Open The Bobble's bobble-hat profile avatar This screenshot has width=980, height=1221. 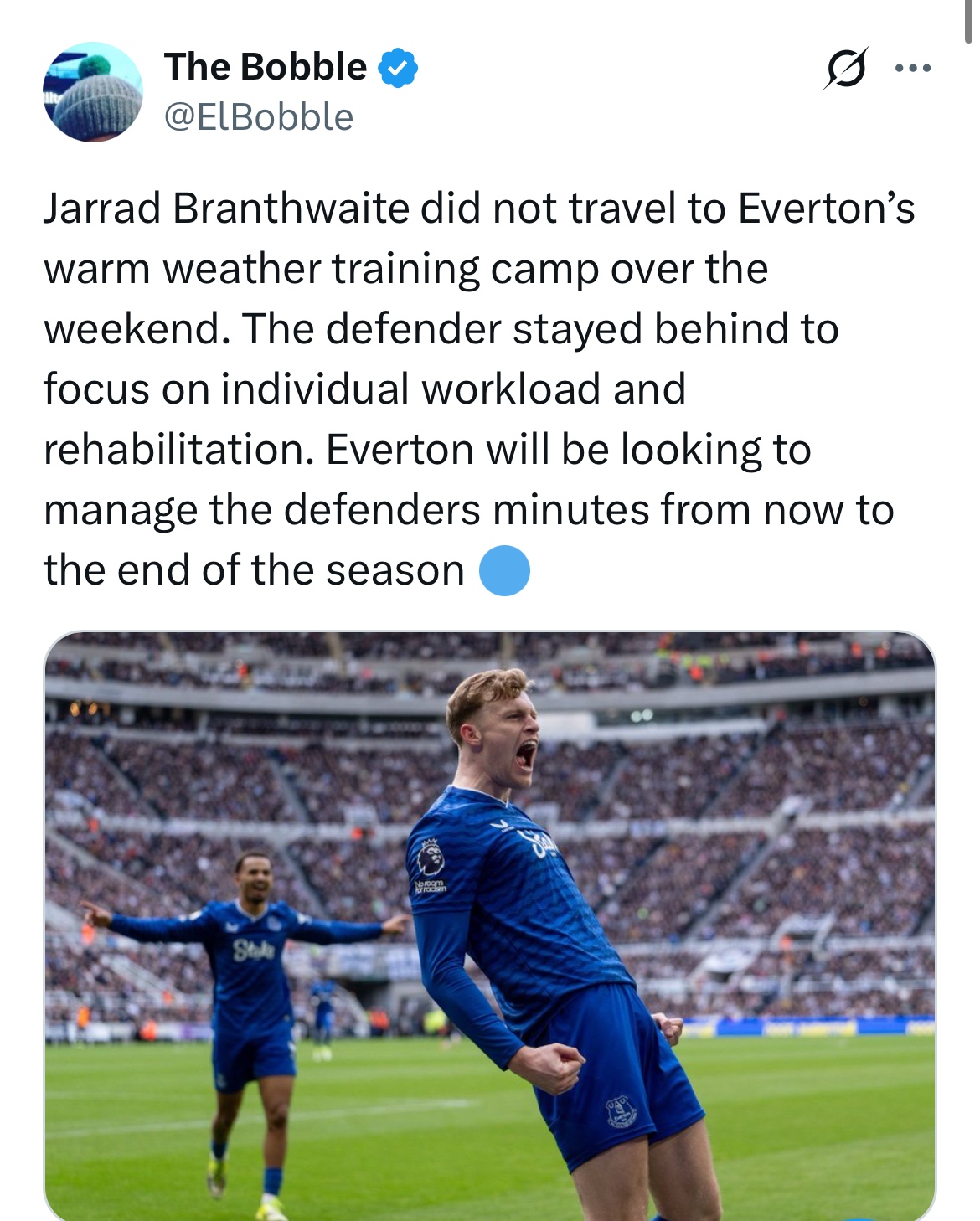[92, 91]
